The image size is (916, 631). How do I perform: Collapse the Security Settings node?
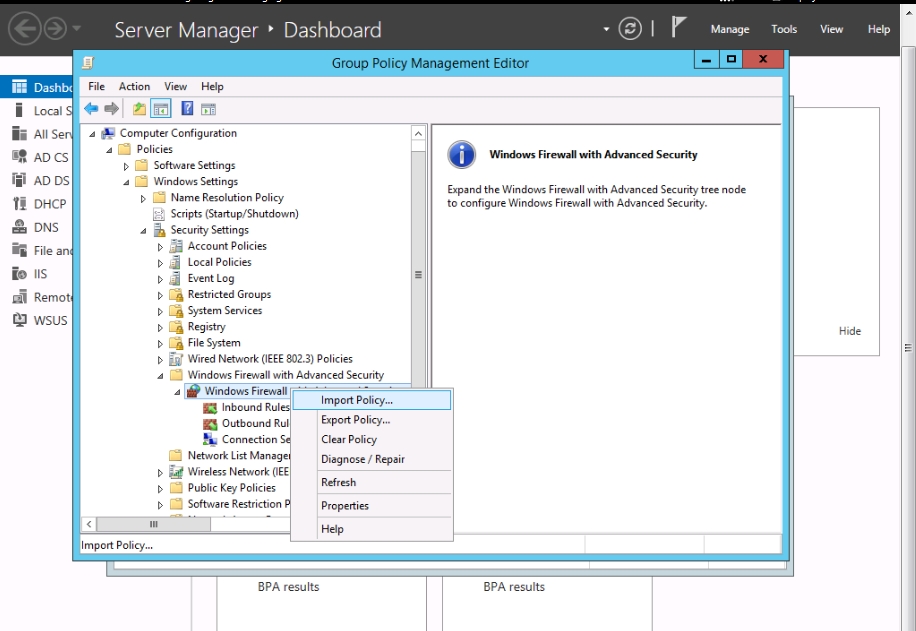143,231
